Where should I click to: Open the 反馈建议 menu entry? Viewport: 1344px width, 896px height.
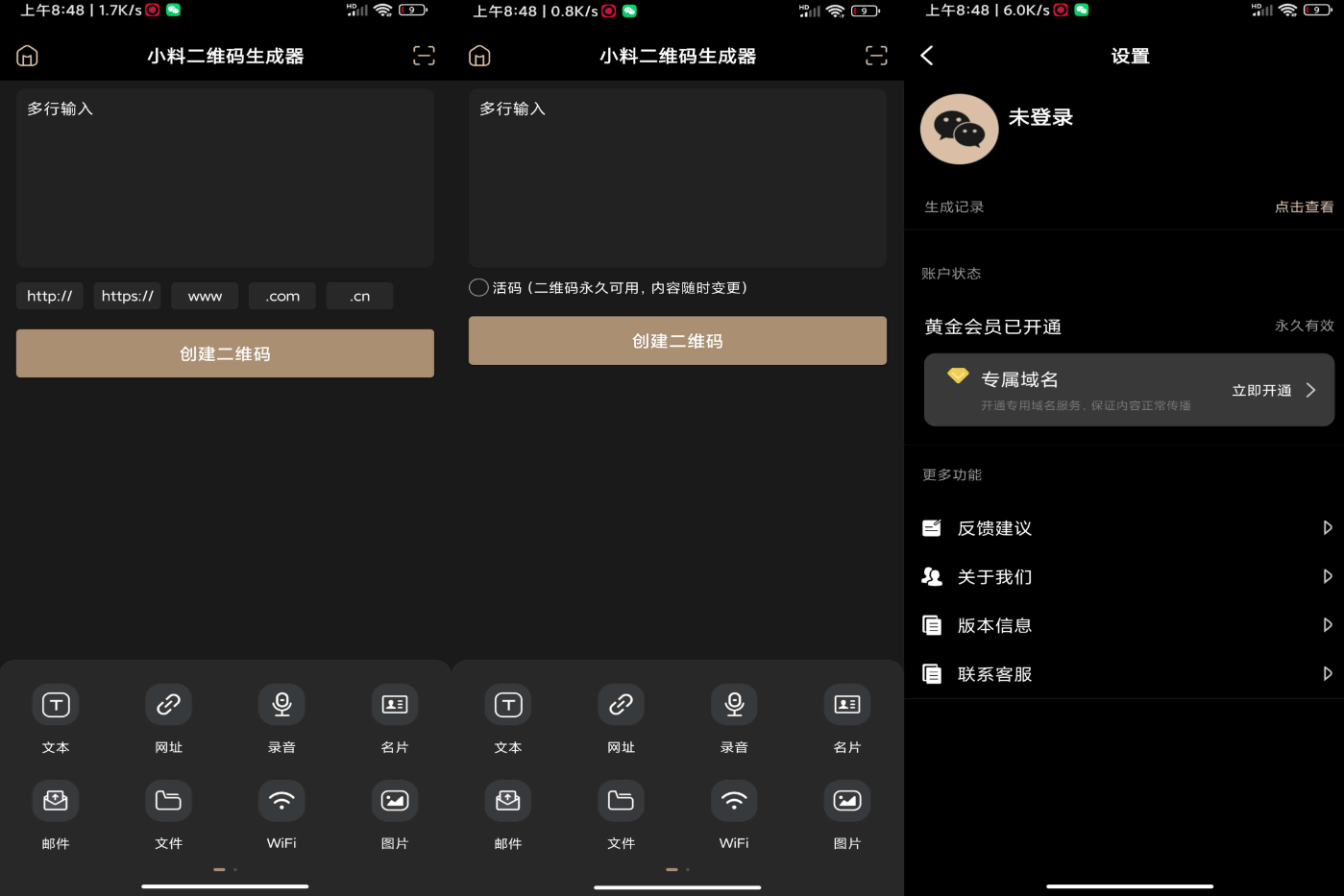994,528
